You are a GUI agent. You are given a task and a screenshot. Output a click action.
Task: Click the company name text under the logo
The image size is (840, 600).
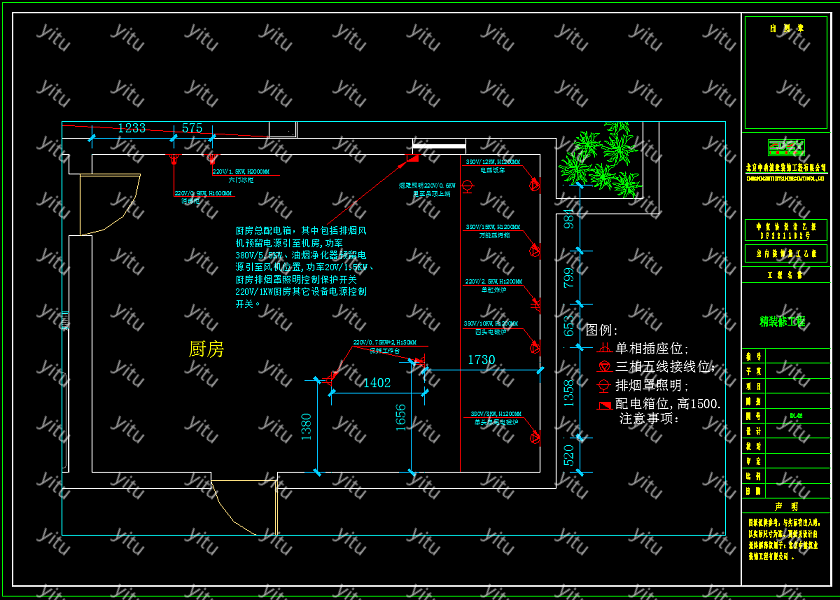(786, 168)
